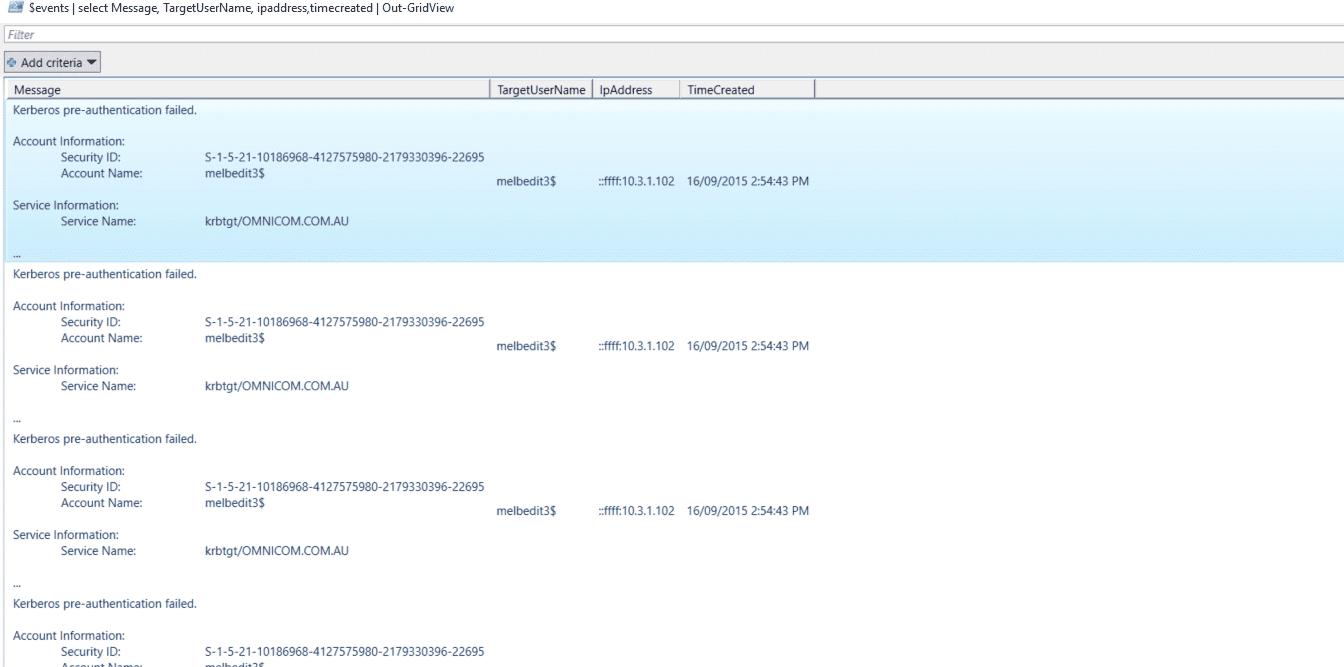The height and width of the screenshot is (667, 1344).
Task: Select the third Kerberos pre-authentication failed row
Action: click(x=300, y=510)
